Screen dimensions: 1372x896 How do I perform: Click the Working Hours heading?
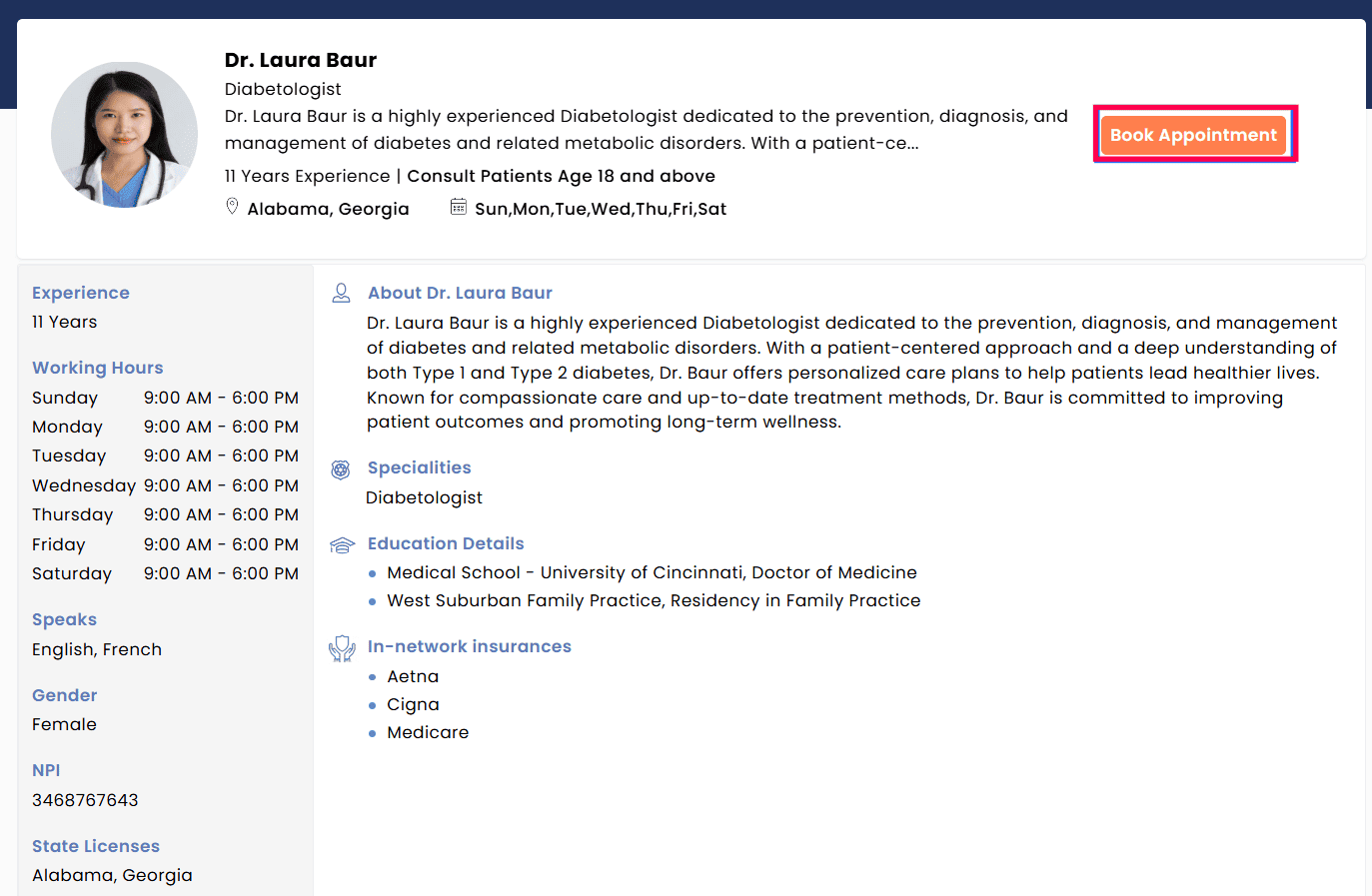[97, 368]
